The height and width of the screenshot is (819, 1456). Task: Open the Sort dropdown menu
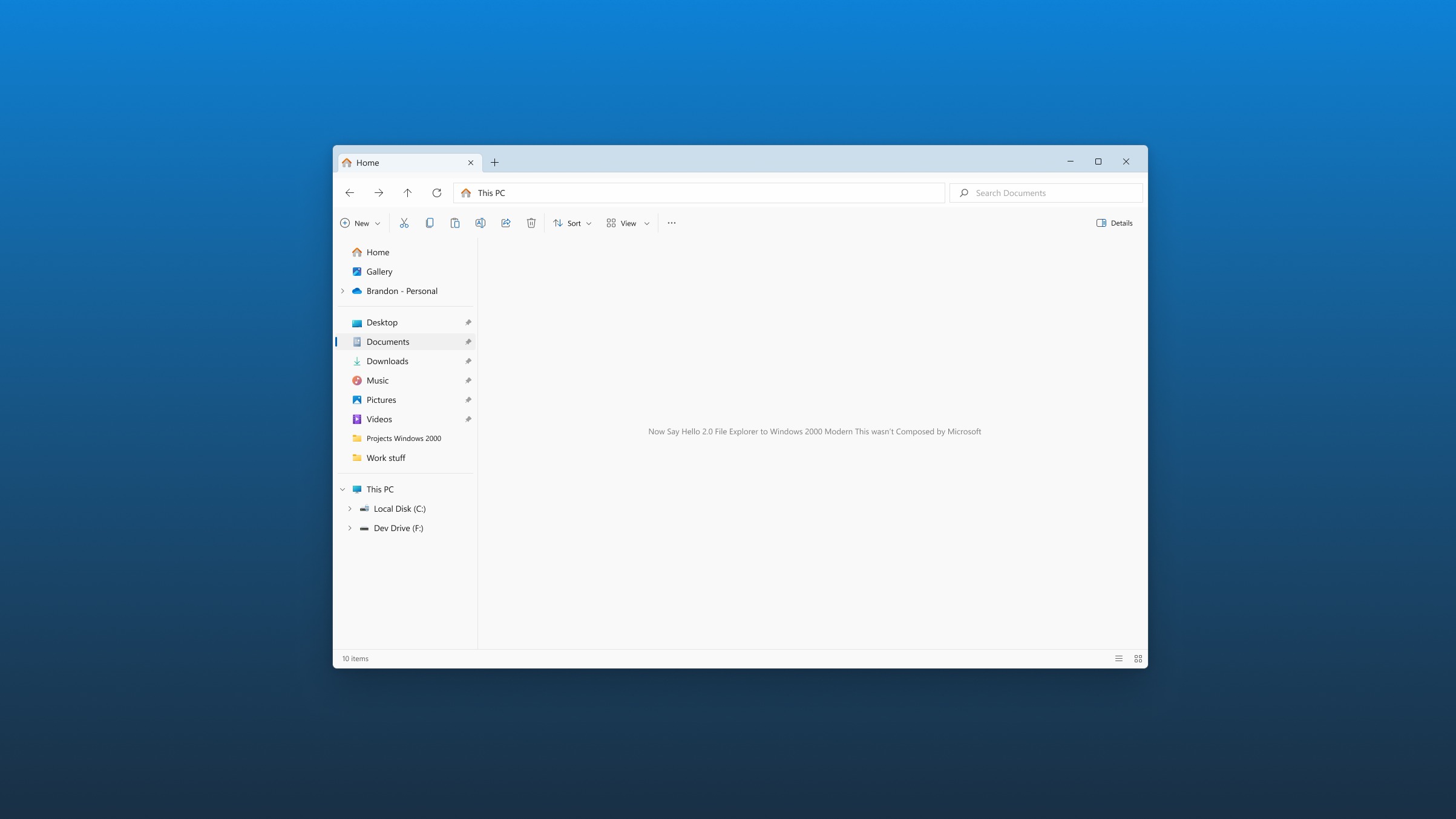click(x=572, y=223)
